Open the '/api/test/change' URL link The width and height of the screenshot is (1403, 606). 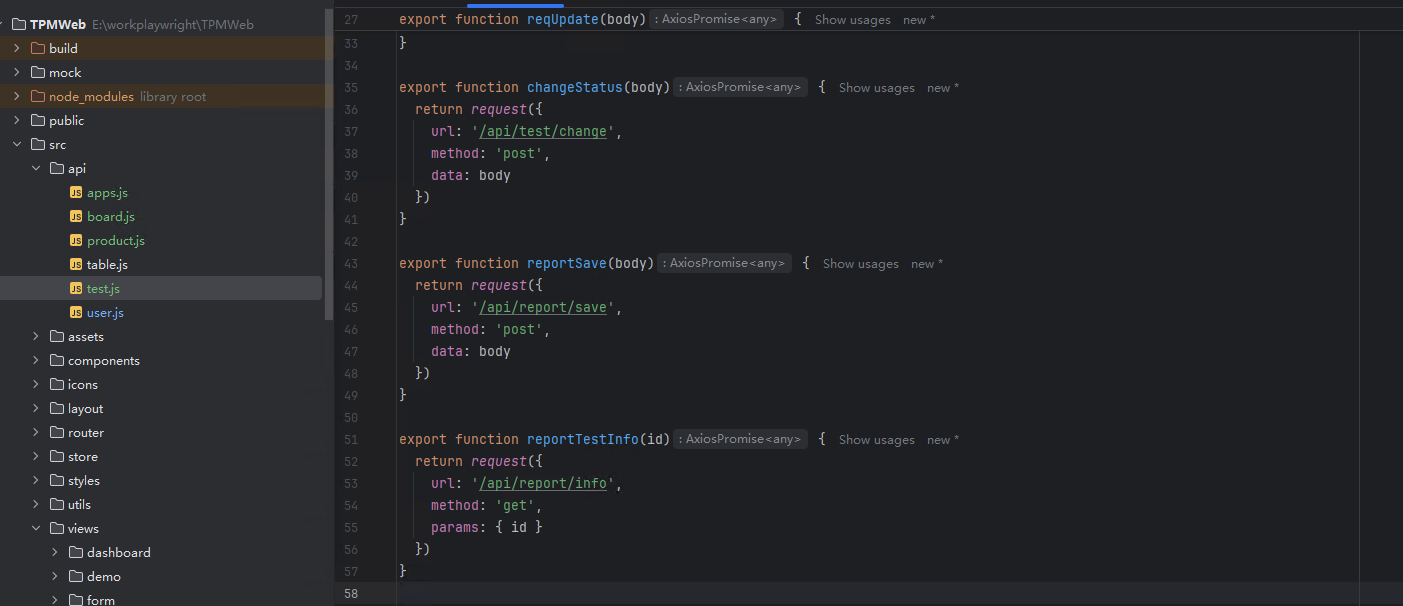tap(543, 131)
